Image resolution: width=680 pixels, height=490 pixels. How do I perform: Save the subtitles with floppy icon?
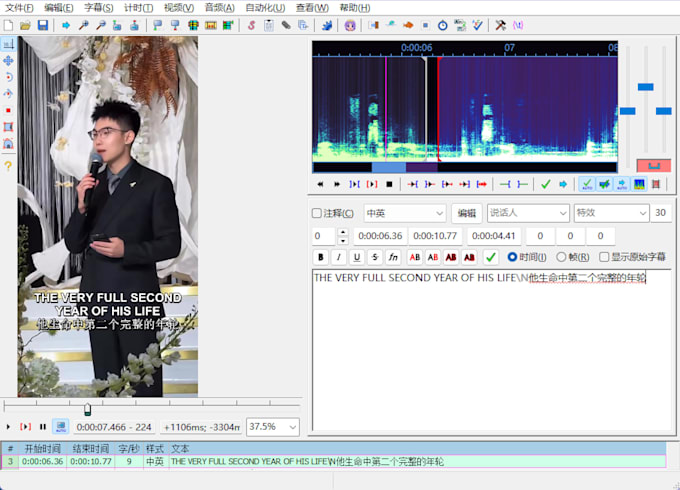(42, 25)
